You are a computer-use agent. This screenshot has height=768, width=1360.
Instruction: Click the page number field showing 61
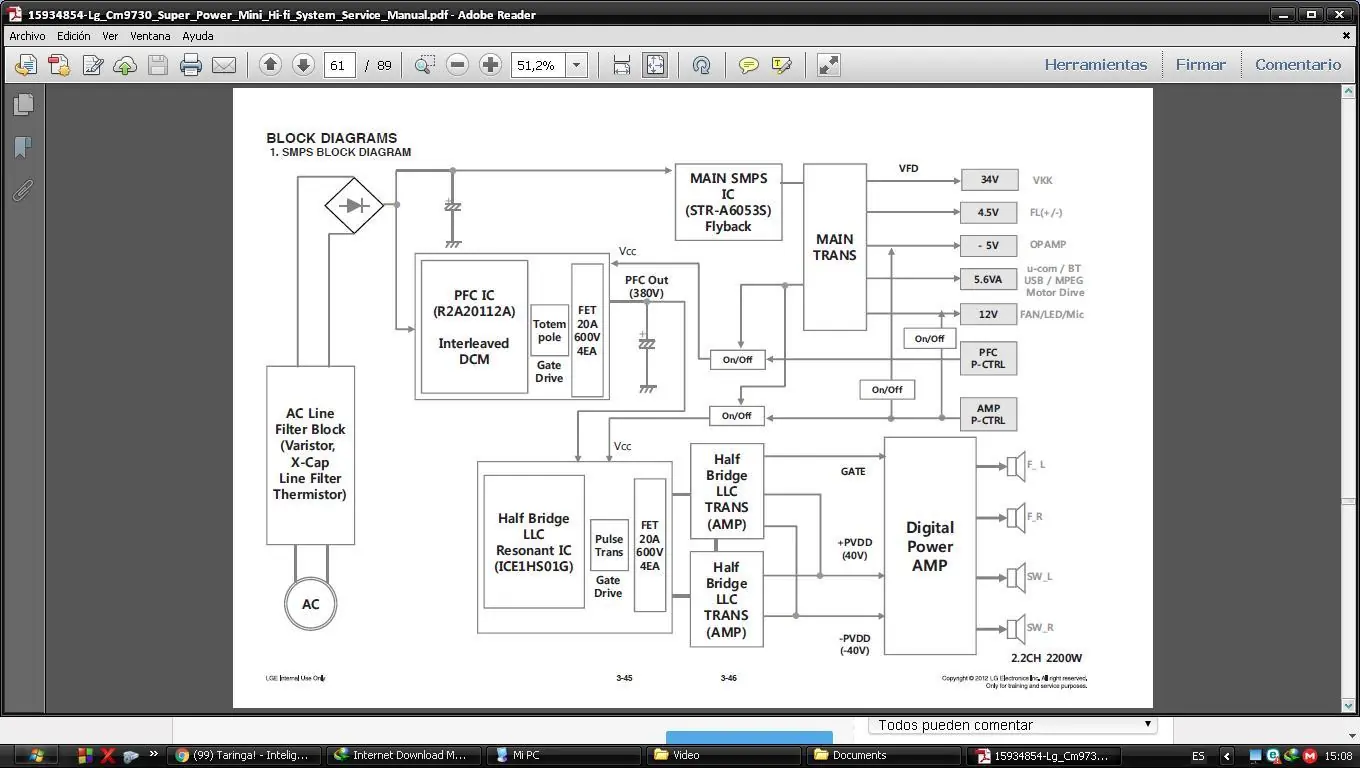(339, 65)
